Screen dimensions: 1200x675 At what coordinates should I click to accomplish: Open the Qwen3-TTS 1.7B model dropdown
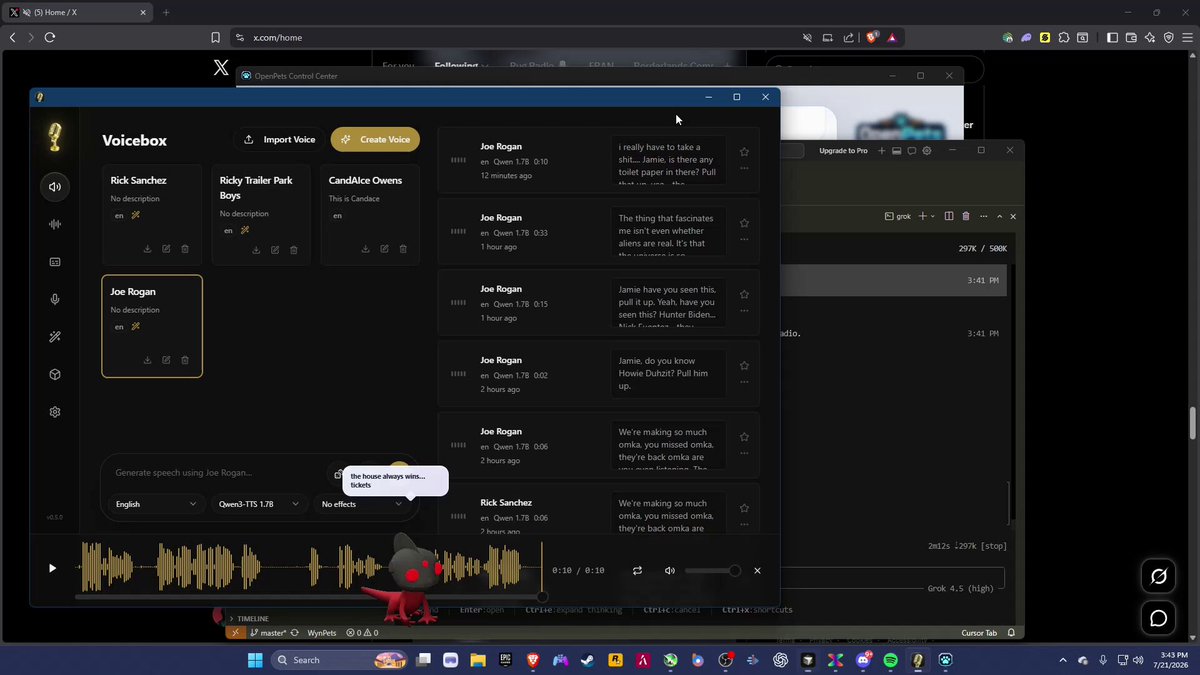point(259,504)
